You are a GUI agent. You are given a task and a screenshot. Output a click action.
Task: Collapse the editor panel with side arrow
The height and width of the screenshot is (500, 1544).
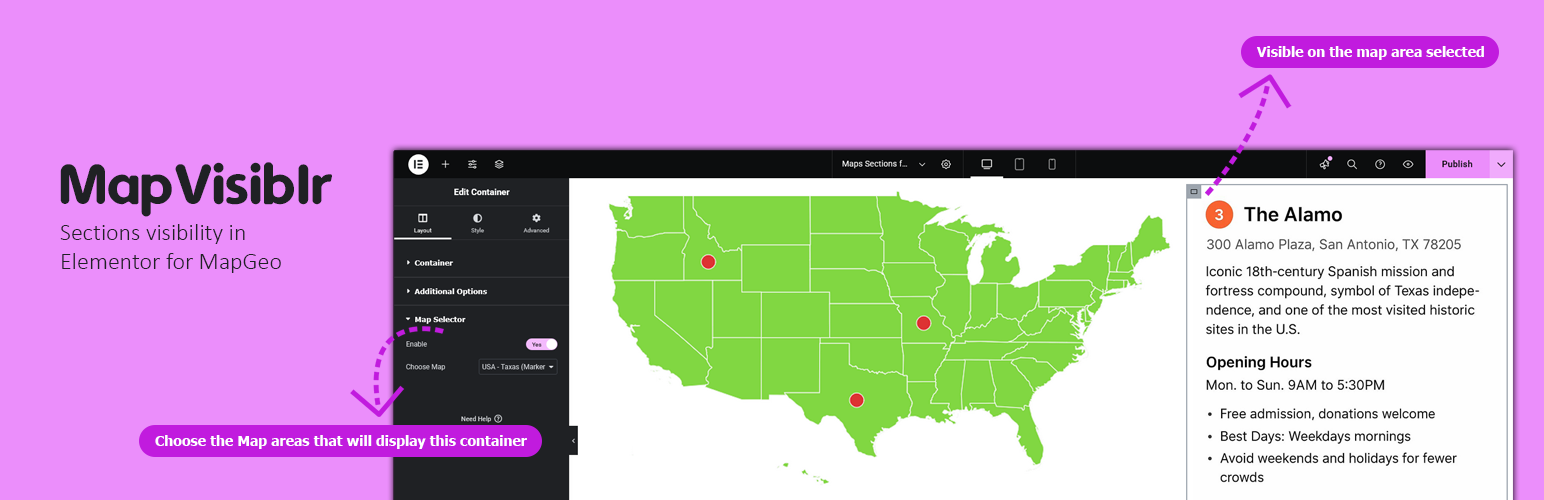pos(573,440)
